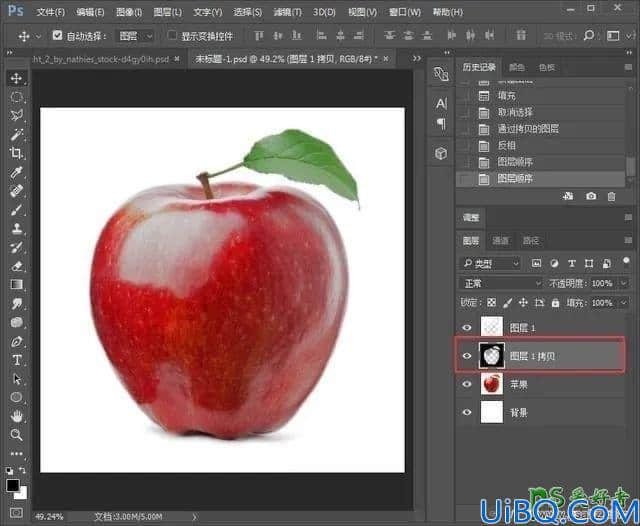Select the History Brush tool
Screen dimensions: 640x526
pos(16,247)
